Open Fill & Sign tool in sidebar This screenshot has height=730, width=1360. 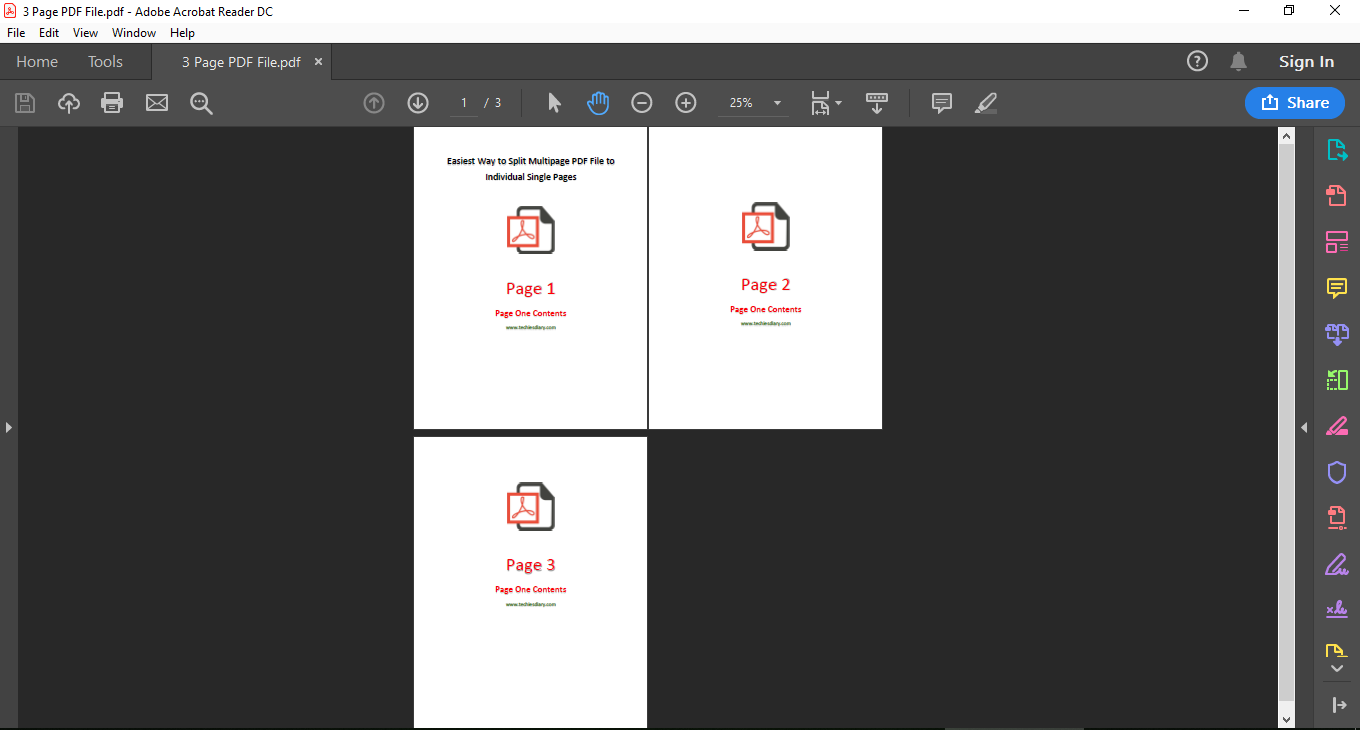[1337, 564]
